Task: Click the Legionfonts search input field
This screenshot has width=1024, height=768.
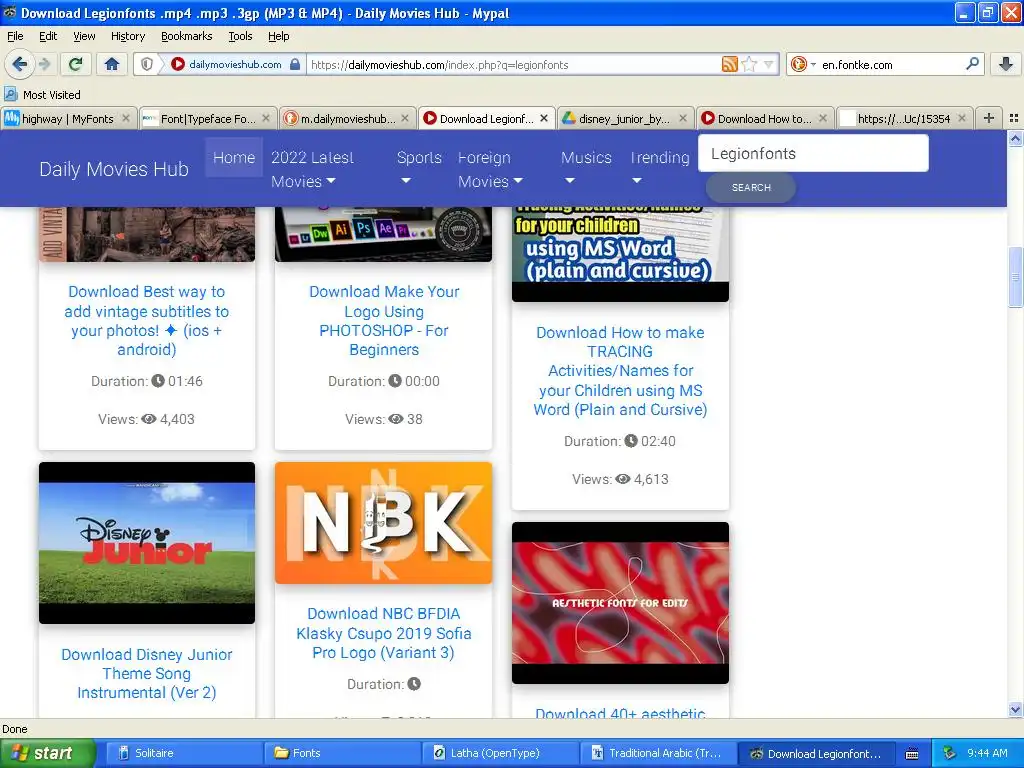Action: coord(813,153)
